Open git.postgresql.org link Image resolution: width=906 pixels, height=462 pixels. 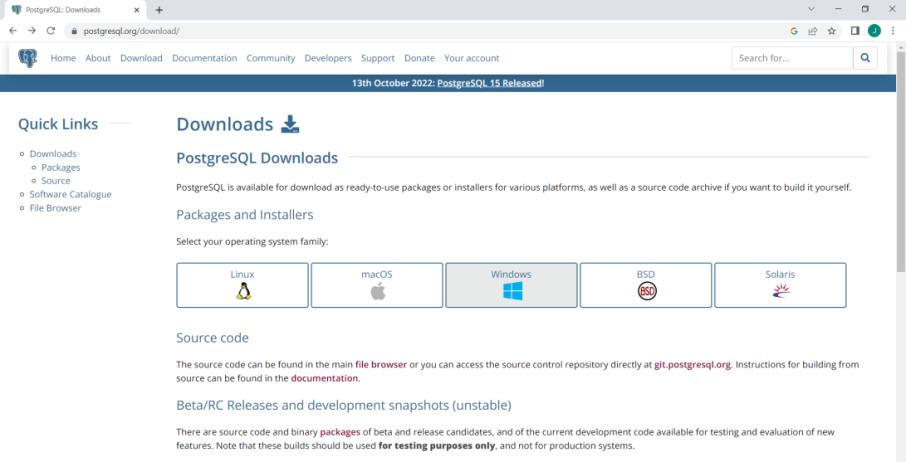(x=693, y=364)
